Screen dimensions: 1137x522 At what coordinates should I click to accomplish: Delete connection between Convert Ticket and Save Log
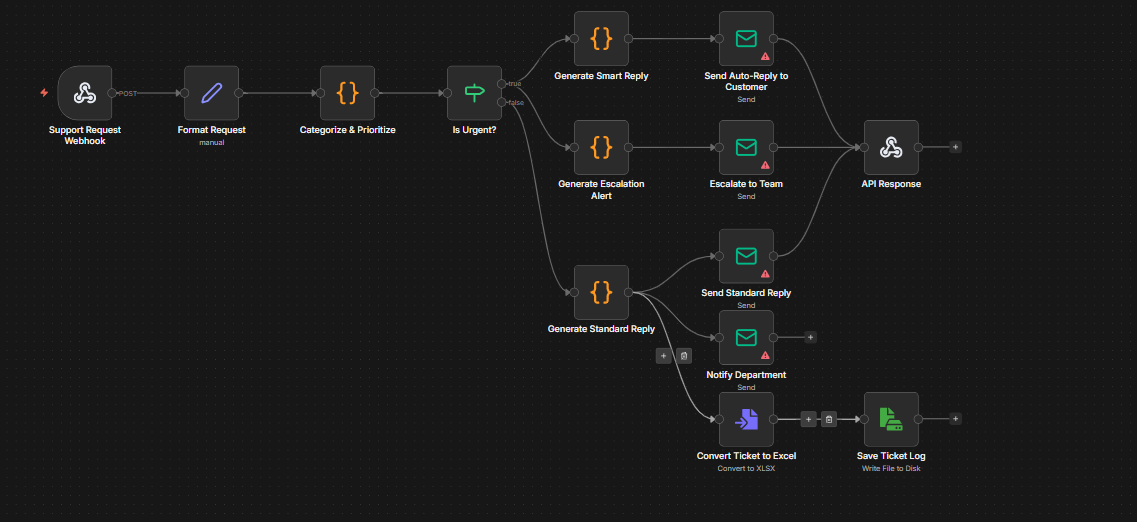(828, 419)
